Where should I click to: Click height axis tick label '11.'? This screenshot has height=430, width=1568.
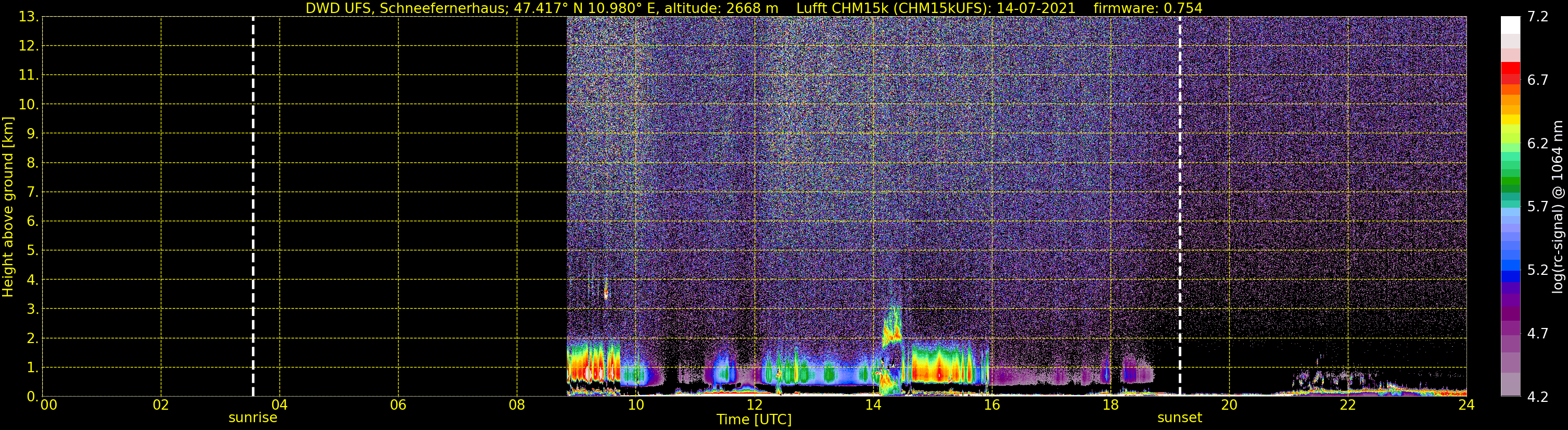pyautogui.click(x=29, y=75)
